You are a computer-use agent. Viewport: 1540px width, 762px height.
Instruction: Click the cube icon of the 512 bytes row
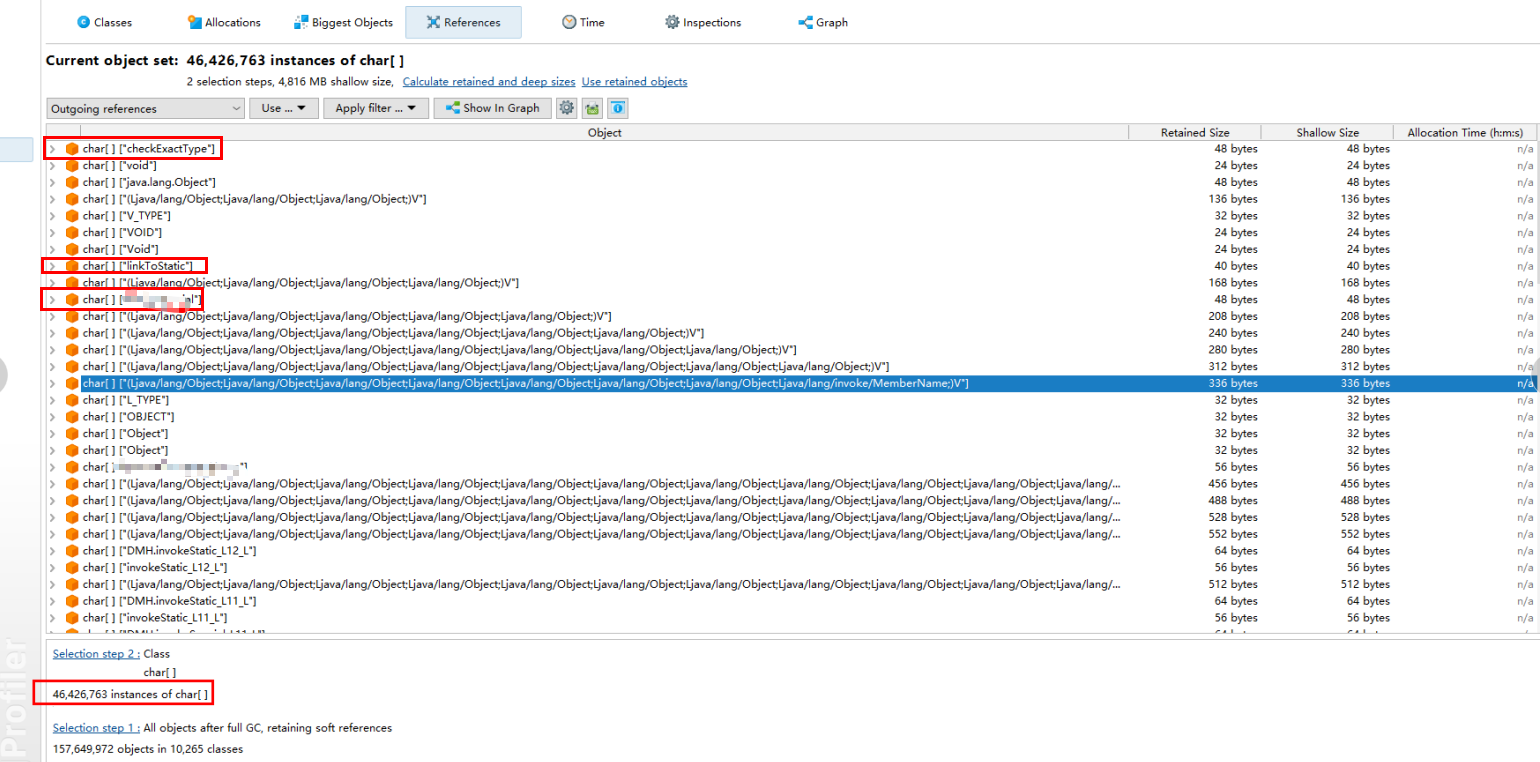pos(72,585)
